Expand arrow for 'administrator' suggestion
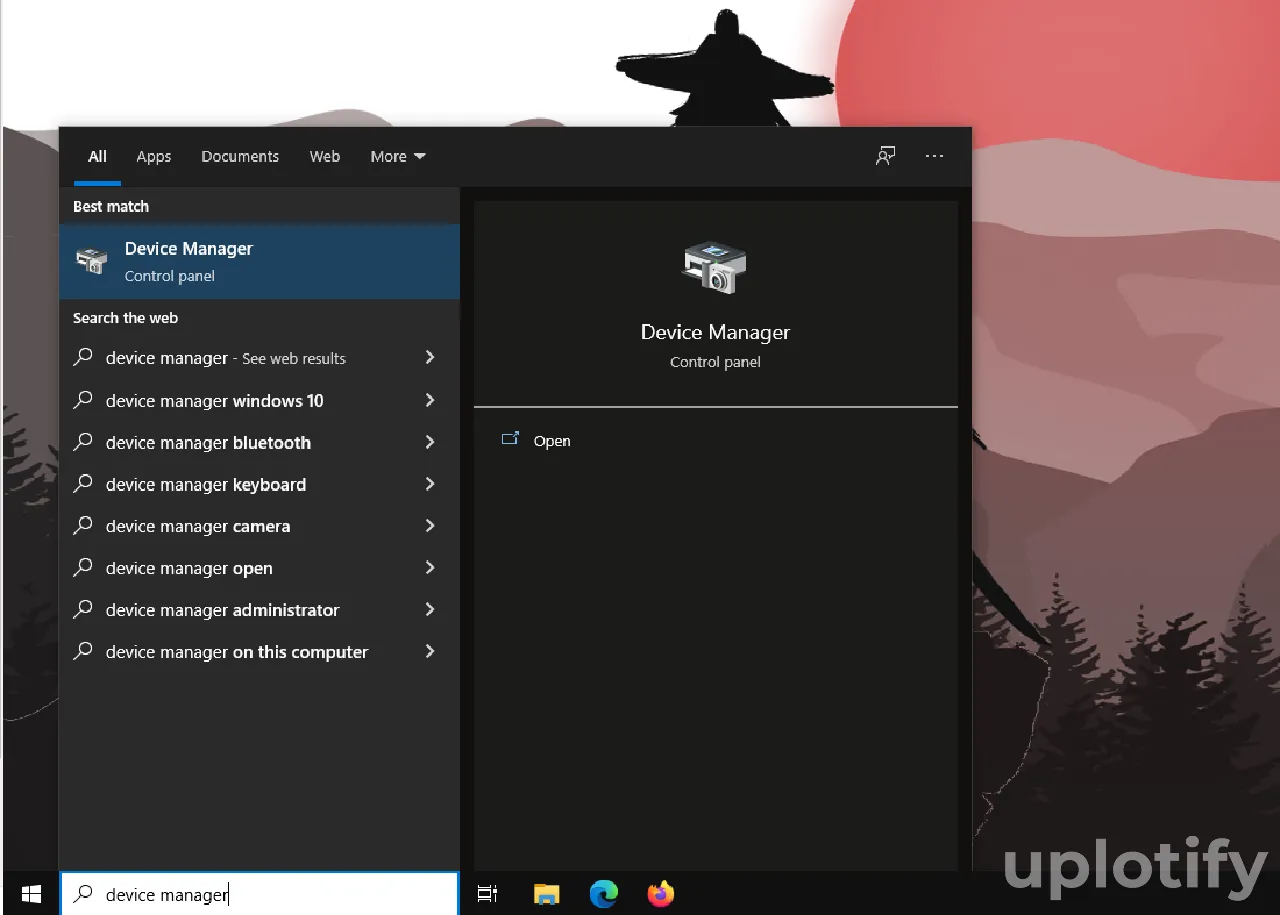The image size is (1280, 915). click(x=430, y=609)
